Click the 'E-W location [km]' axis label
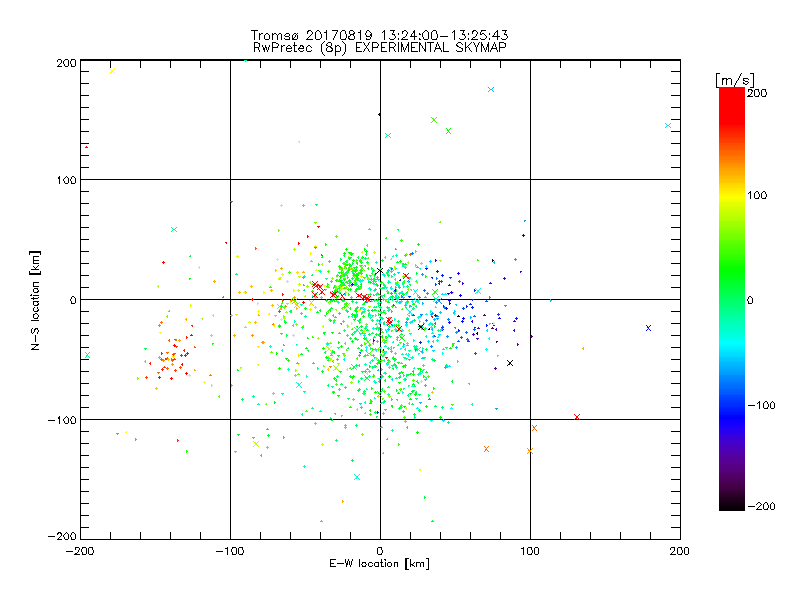Screen dimensions: 800x600 pyautogui.click(x=379, y=564)
